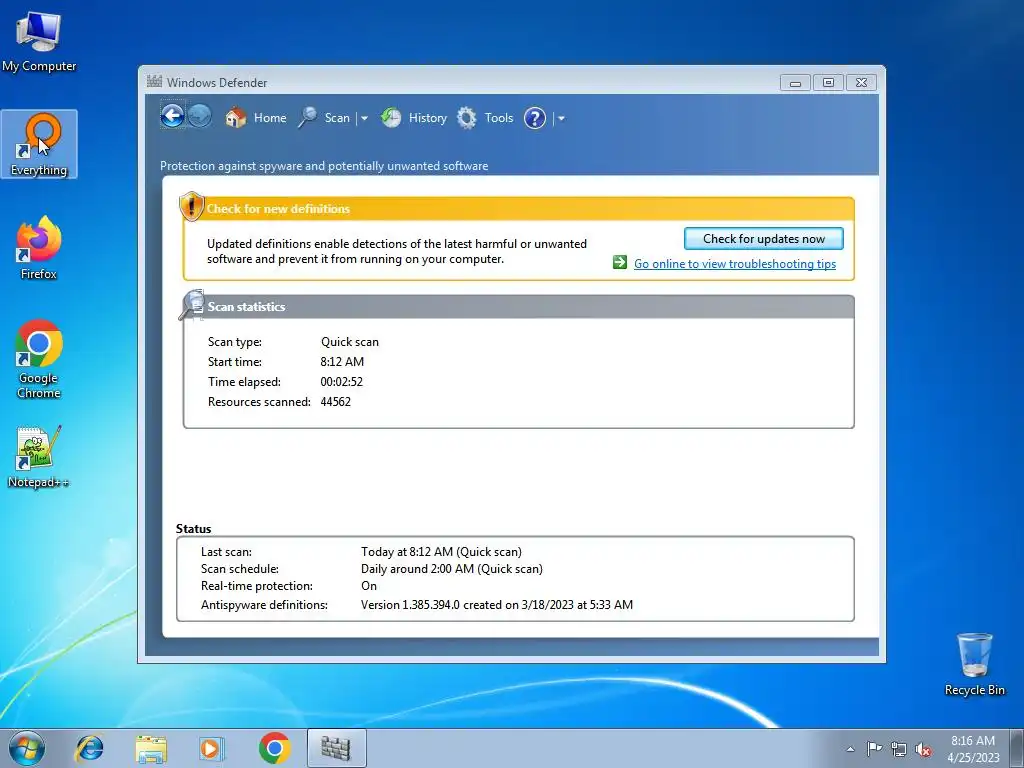Start a scan via Scan label

337,118
